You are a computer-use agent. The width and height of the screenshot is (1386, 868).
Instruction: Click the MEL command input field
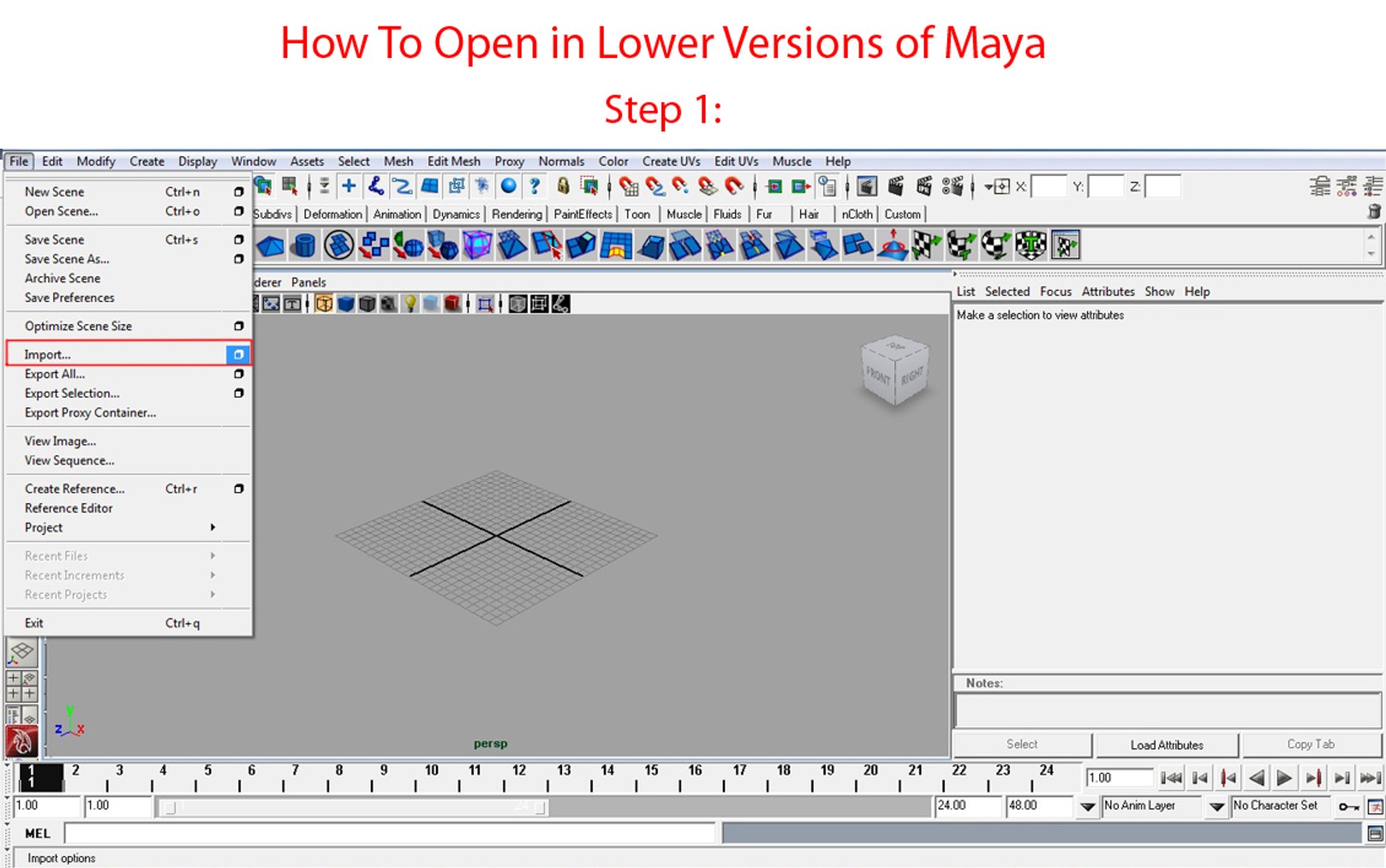coord(389,833)
